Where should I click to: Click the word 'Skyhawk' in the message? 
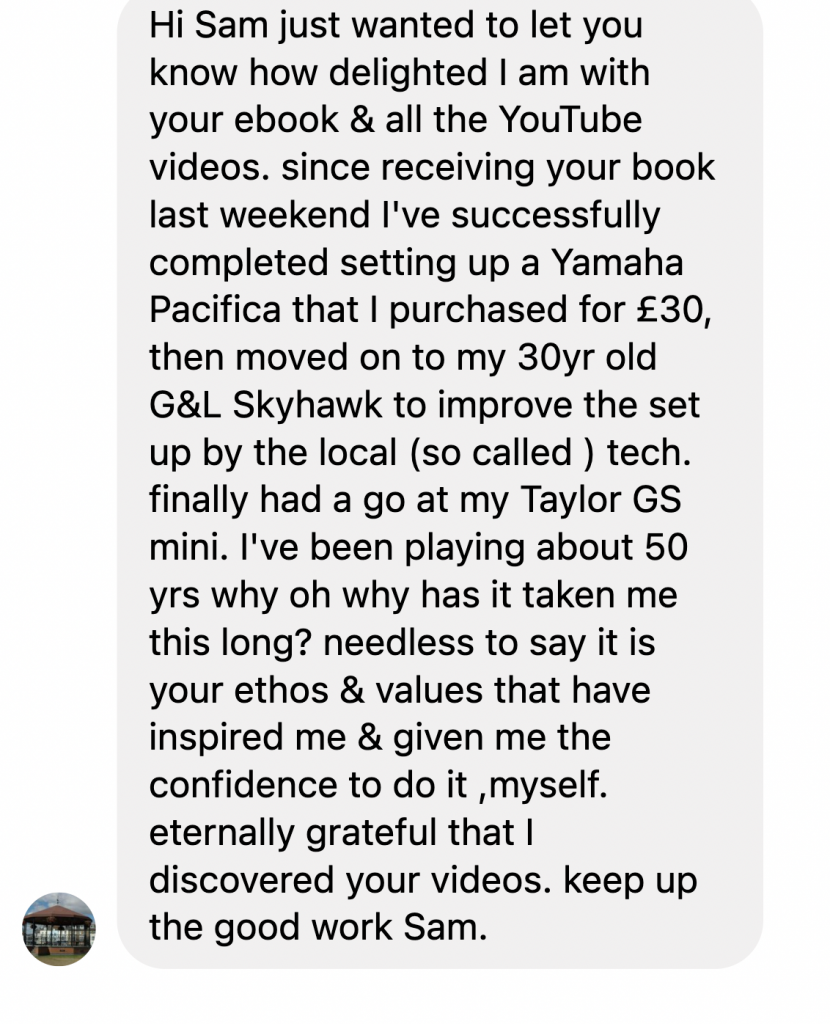point(307,405)
